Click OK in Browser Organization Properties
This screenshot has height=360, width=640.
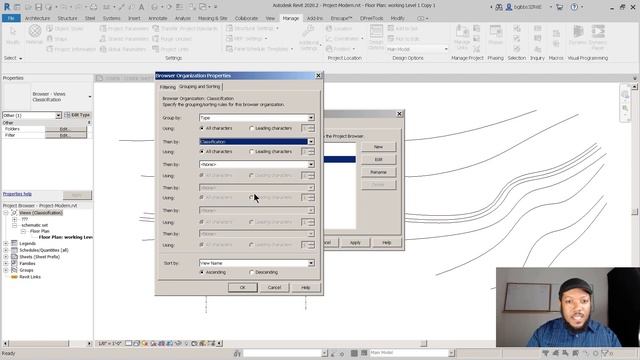(242, 287)
